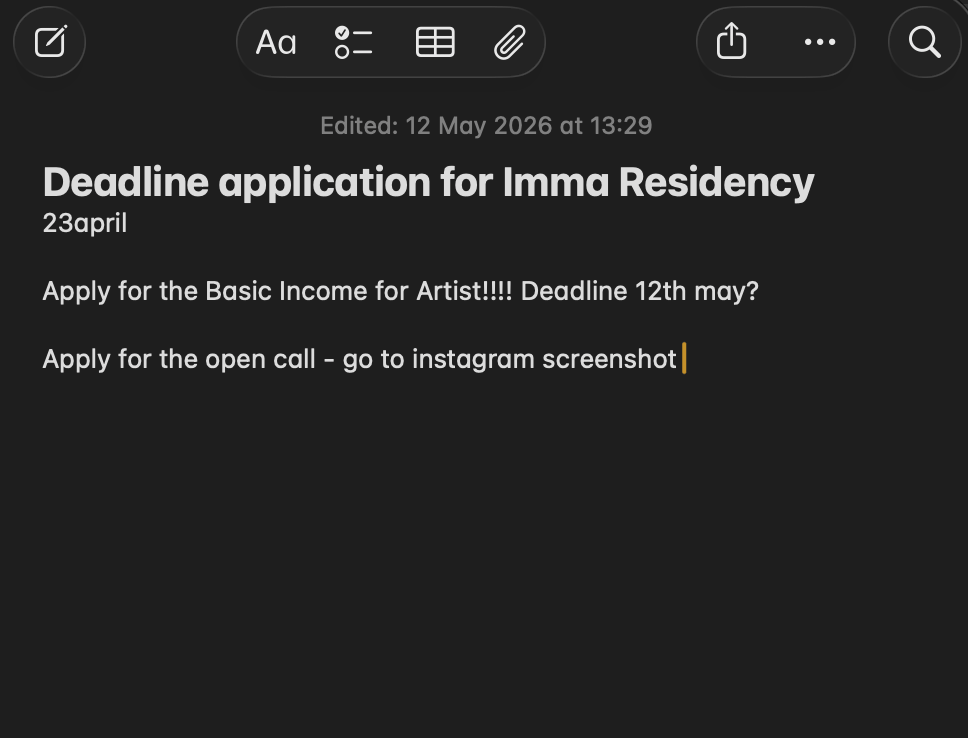Click the word 'instagram' in last line
This screenshot has height=738, width=968.
coord(473,360)
